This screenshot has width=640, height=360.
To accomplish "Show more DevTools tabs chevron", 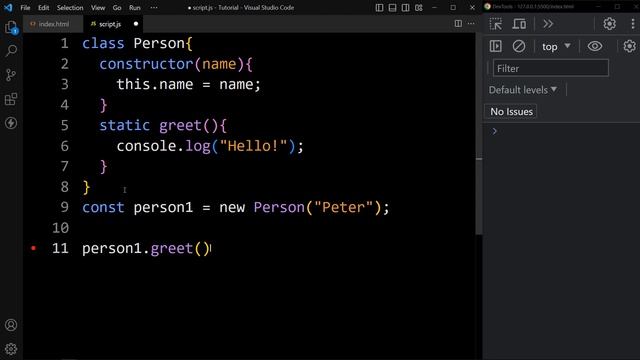I will pyautogui.click(x=548, y=24).
